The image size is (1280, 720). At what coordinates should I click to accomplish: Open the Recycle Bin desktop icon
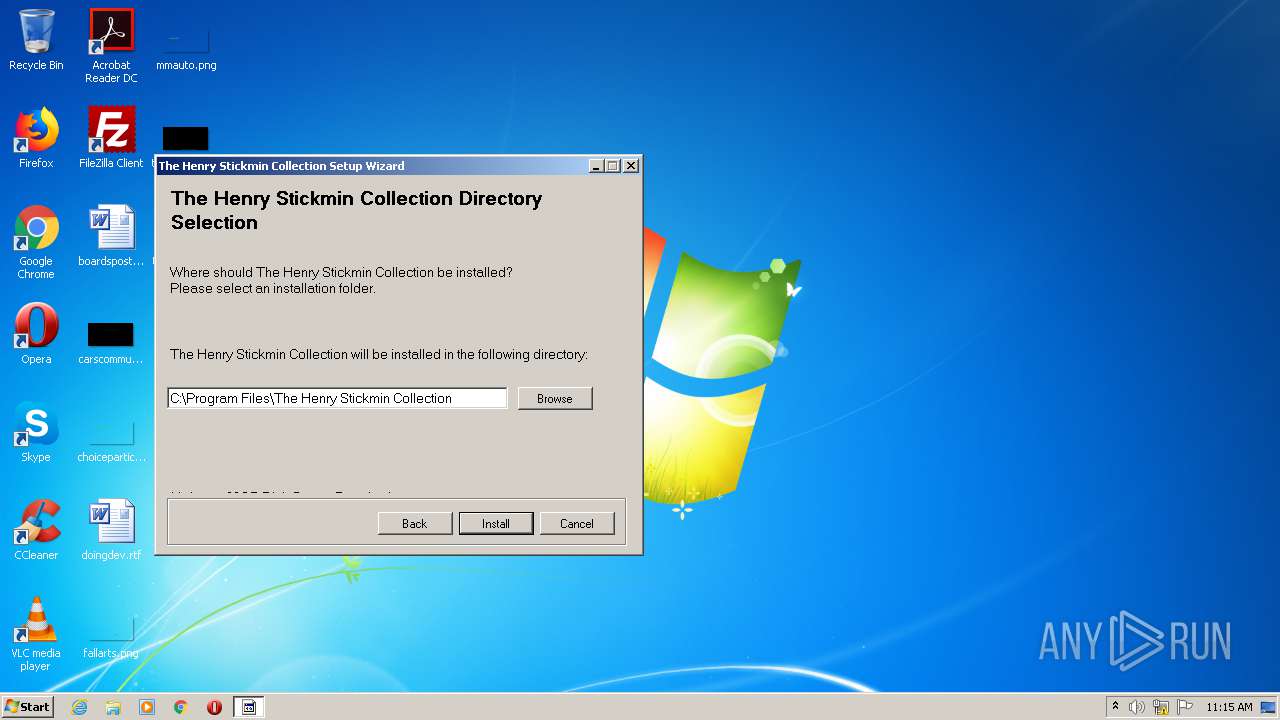36,40
